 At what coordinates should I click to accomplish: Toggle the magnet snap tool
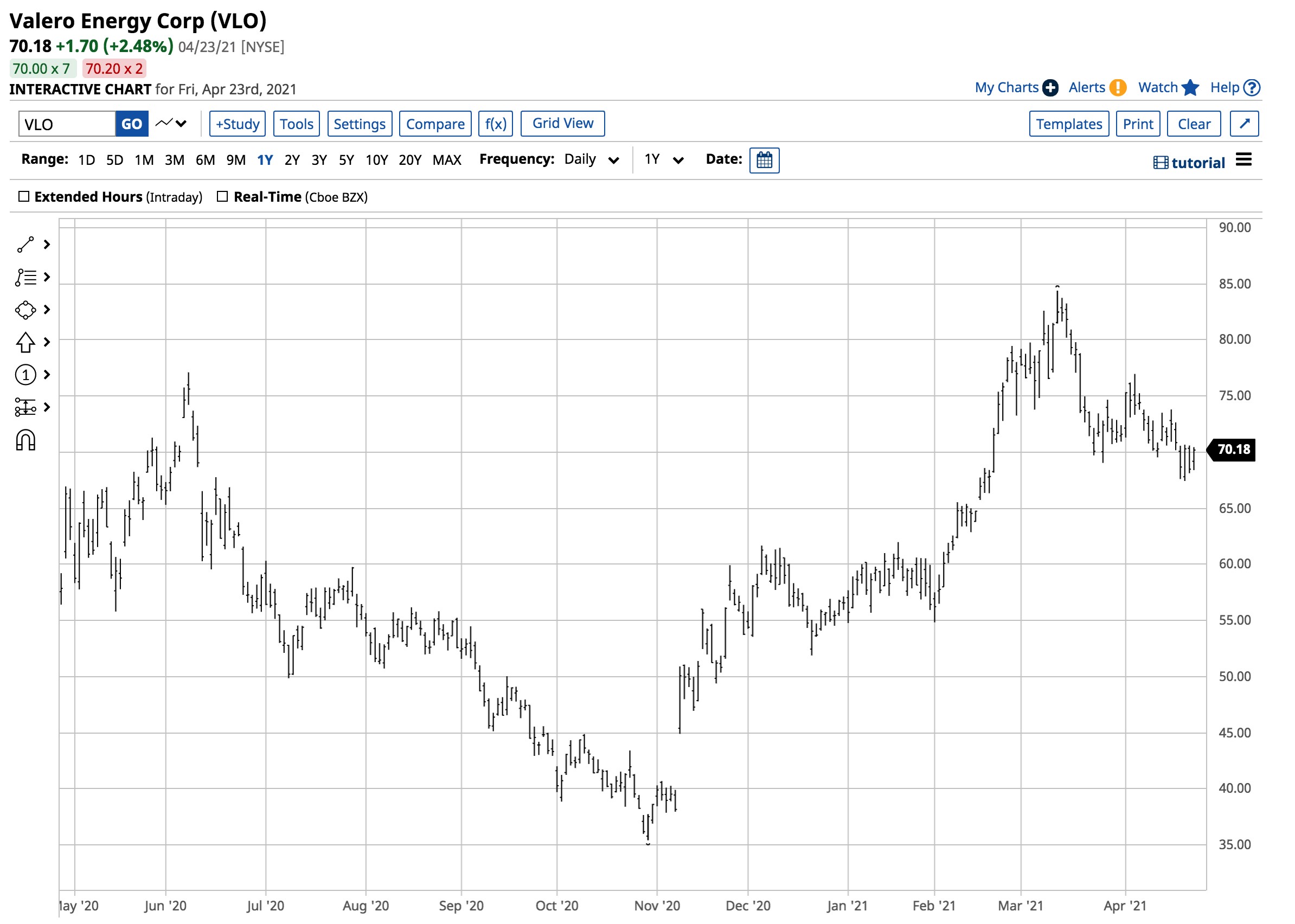click(25, 440)
